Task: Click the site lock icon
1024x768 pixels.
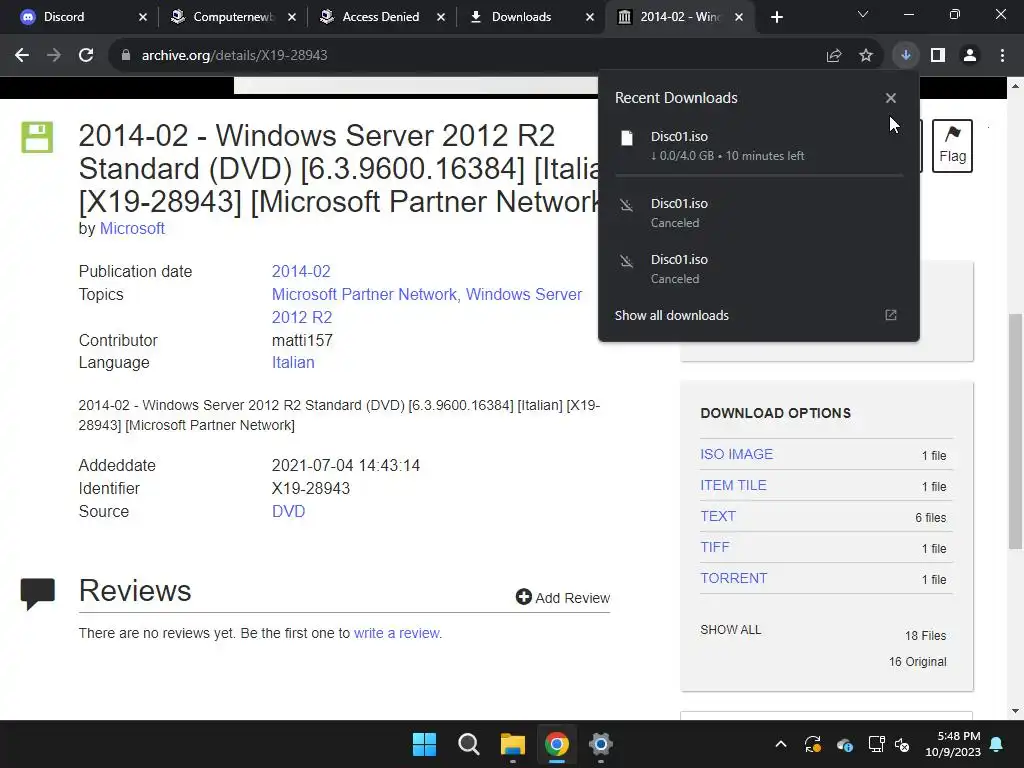Action: coord(125,56)
